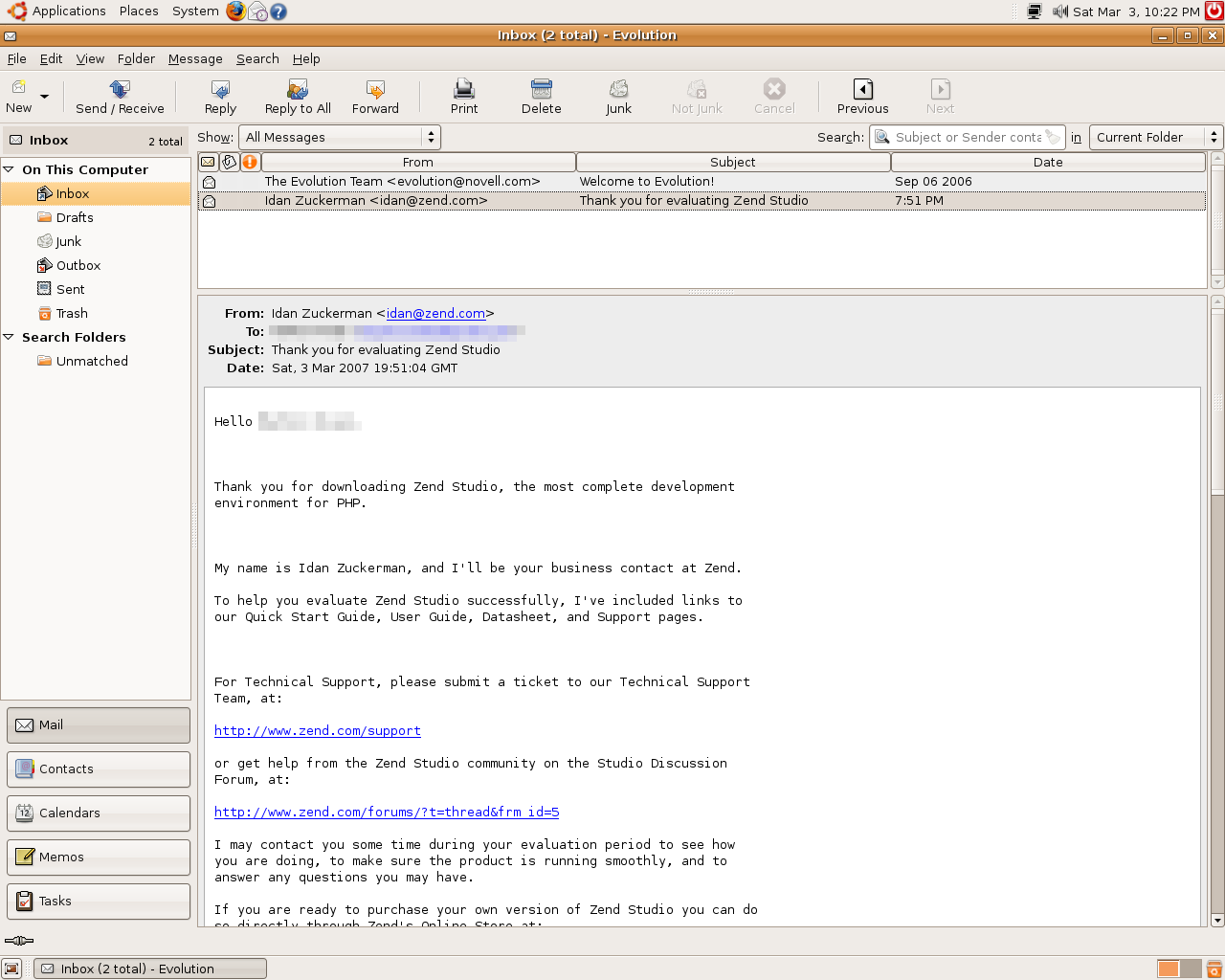This screenshot has width=1225, height=980.
Task: Switch to the Calendars component
Action: pos(99,813)
